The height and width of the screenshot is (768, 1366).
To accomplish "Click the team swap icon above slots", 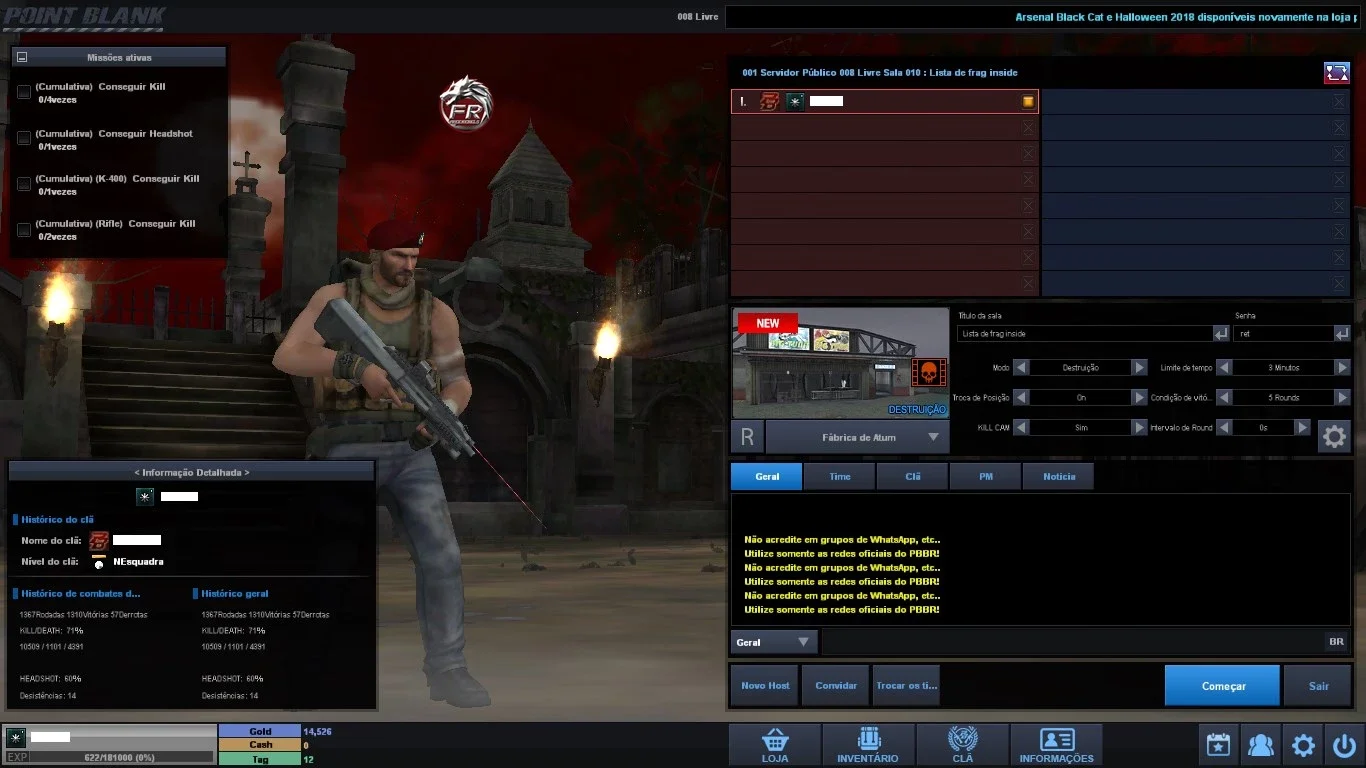I will coord(1337,73).
